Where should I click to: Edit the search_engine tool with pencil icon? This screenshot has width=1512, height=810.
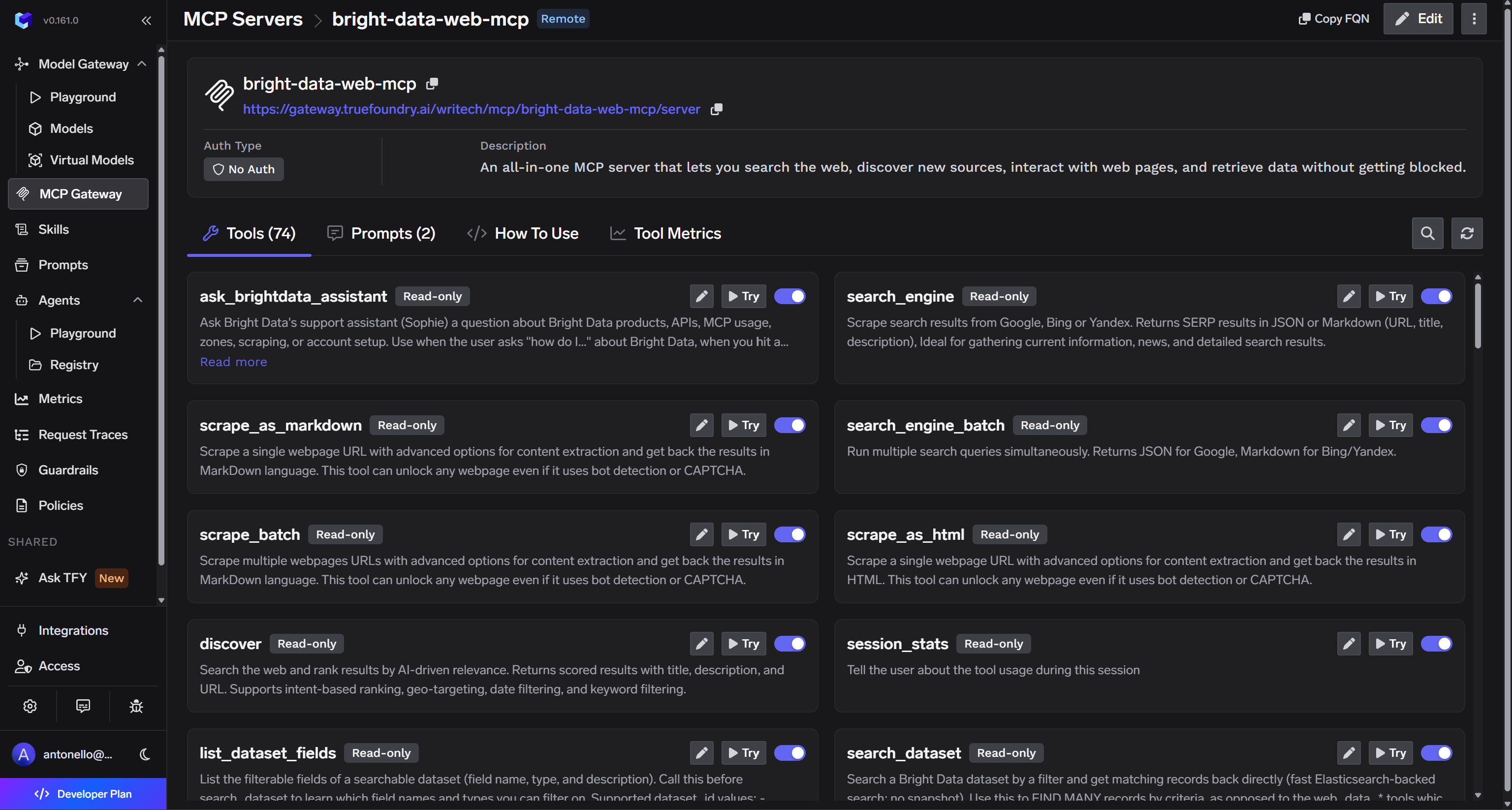[1349, 296]
